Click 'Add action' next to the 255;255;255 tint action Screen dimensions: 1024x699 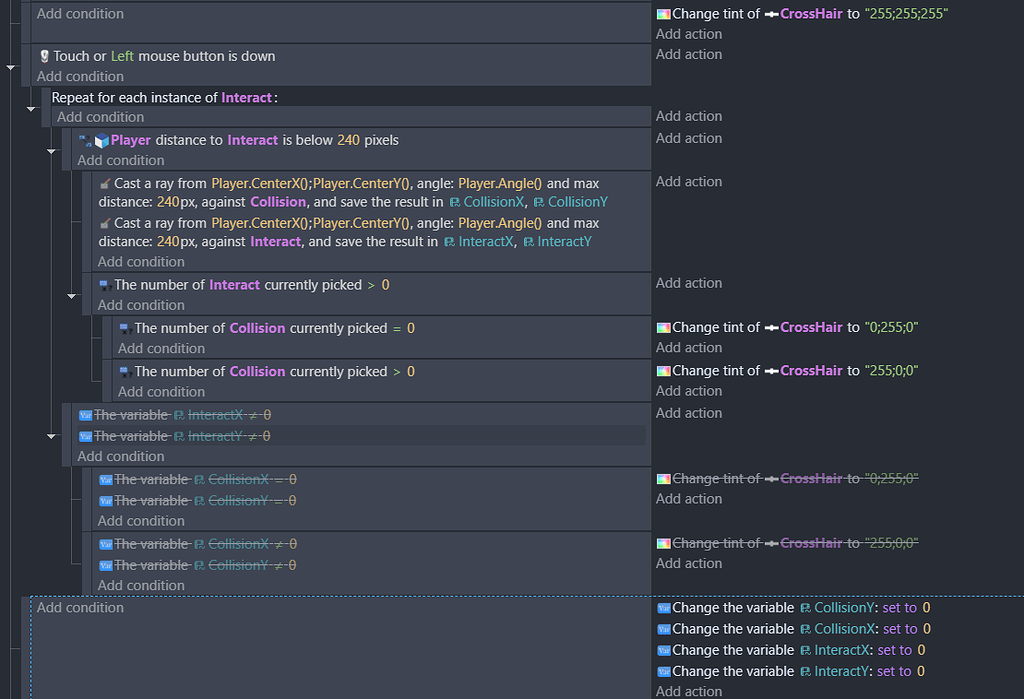point(689,33)
